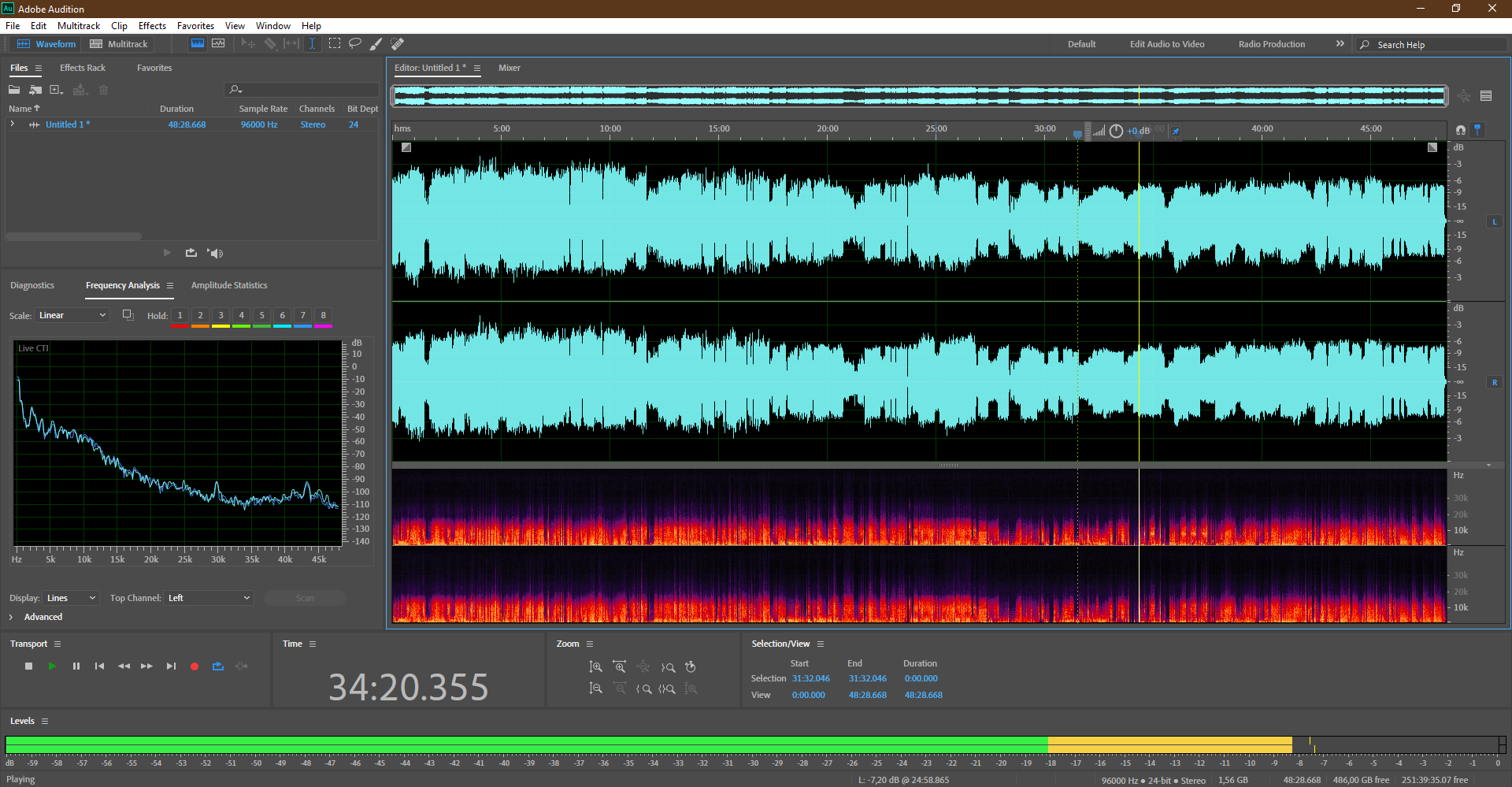Viewport: 1512px width, 787px height.
Task: Switch to the Mixer tab
Action: tap(510, 68)
